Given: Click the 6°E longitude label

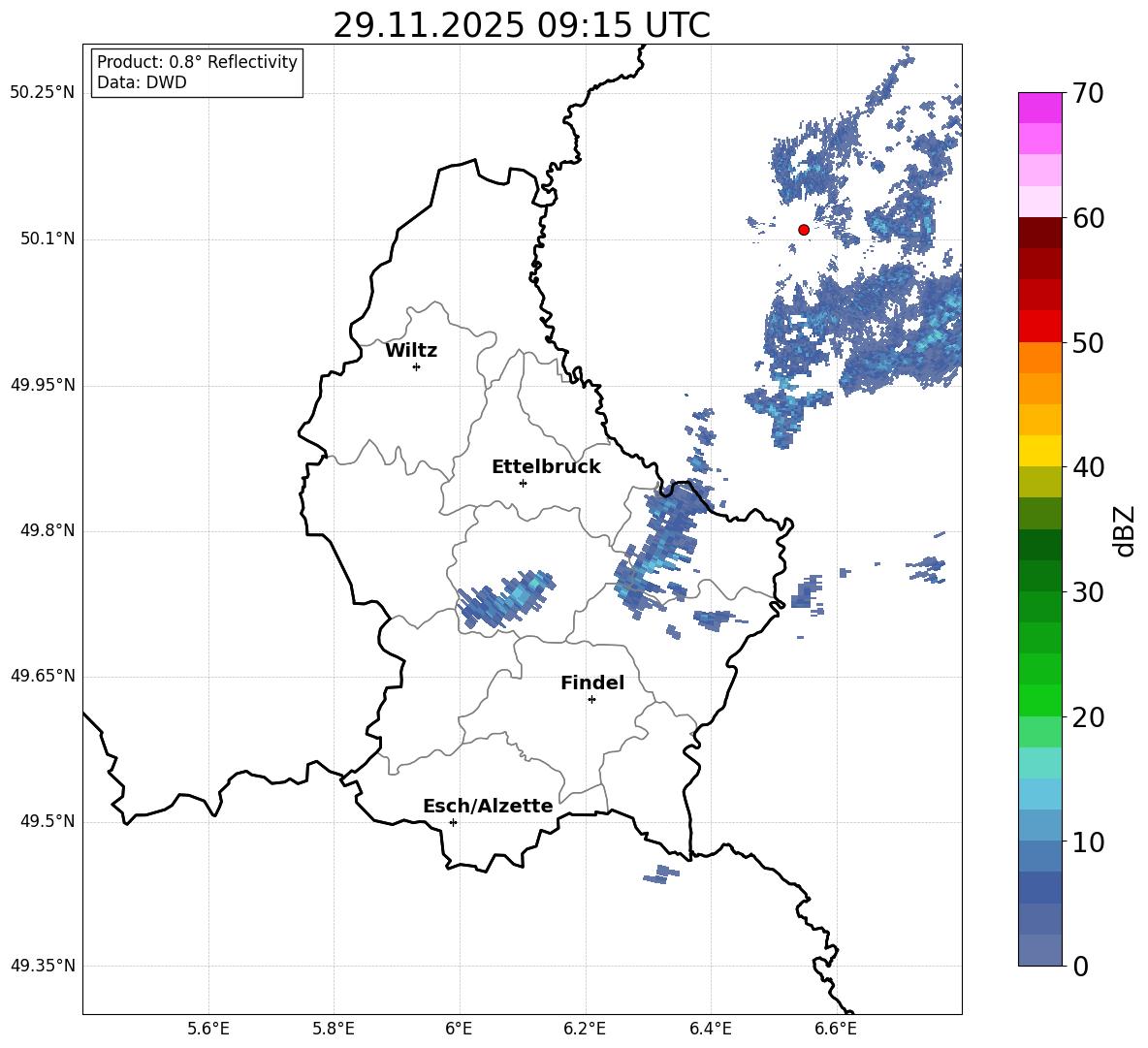Looking at the screenshot, I should click(x=459, y=1029).
